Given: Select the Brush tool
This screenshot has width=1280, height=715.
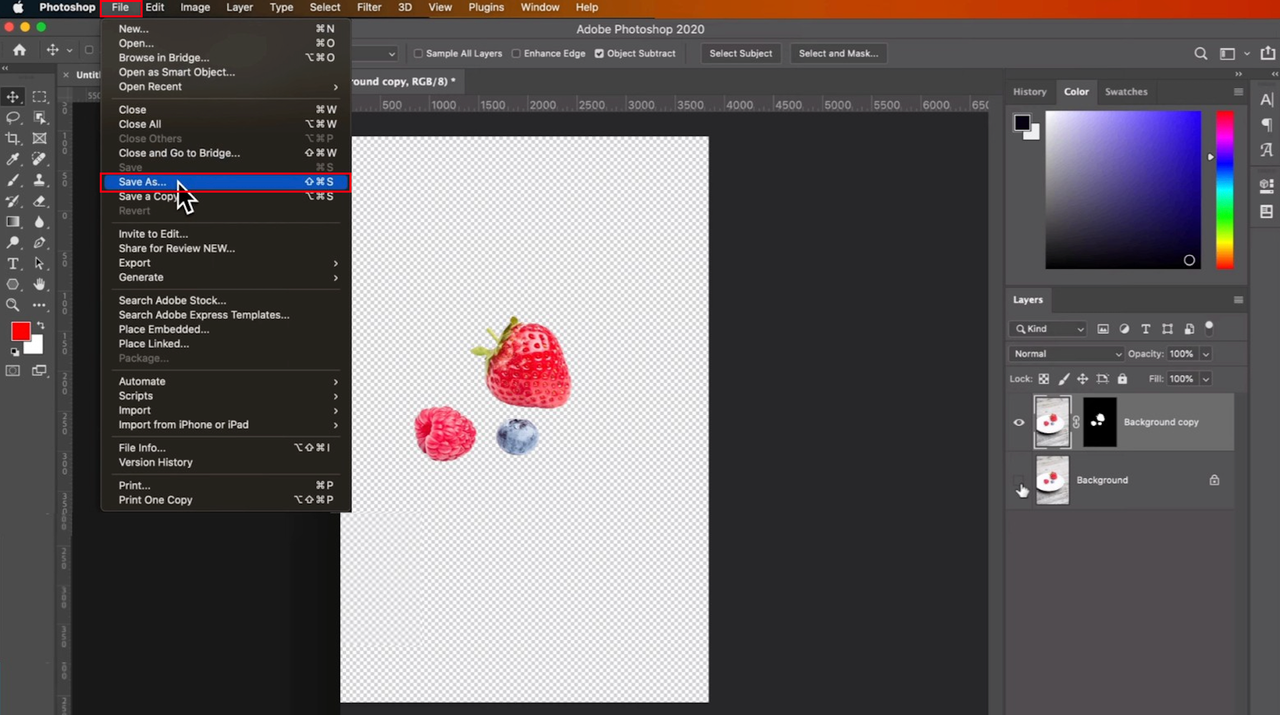Looking at the screenshot, I should click(x=13, y=181).
